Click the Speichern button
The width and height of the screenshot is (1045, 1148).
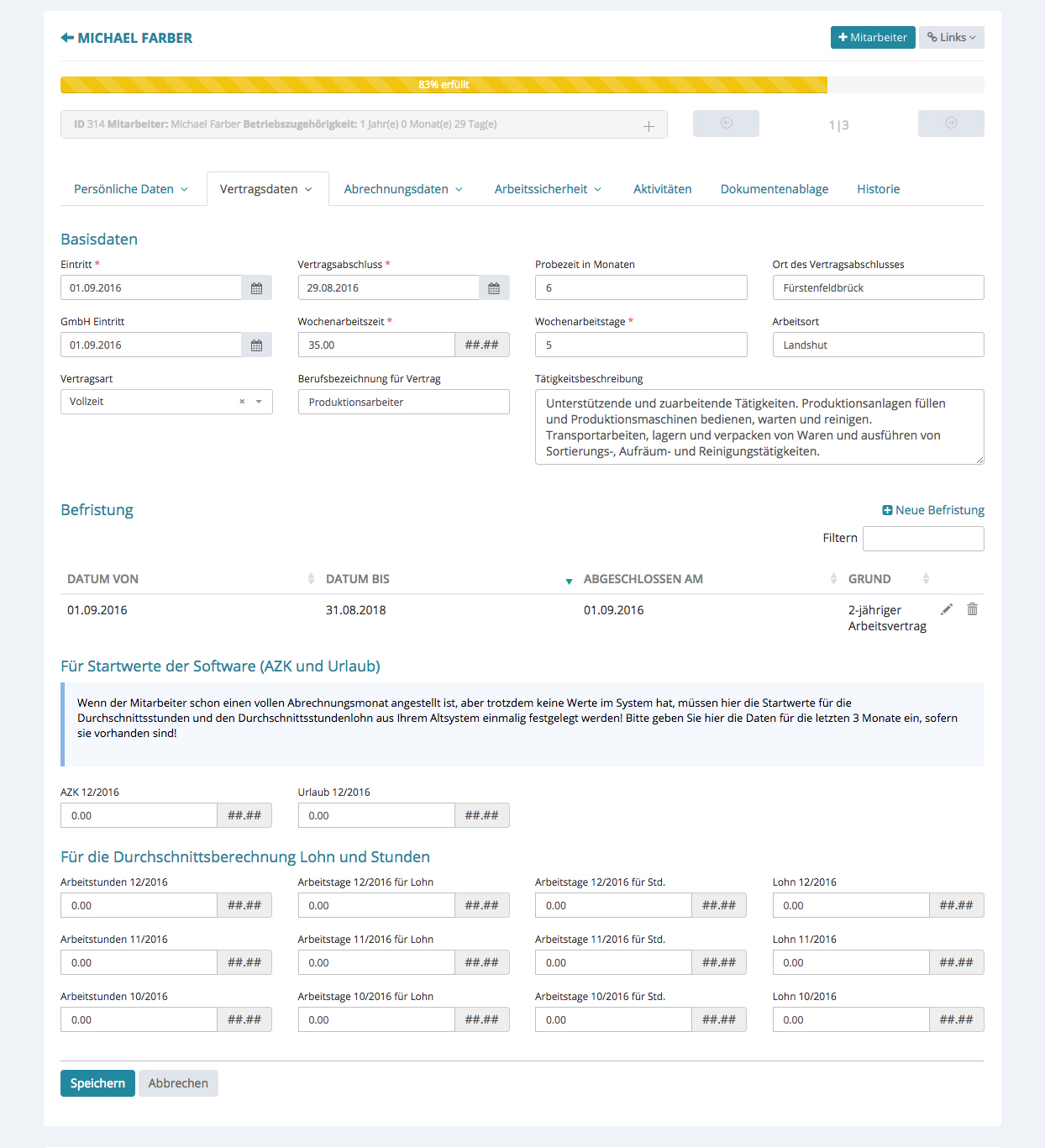coord(97,1083)
